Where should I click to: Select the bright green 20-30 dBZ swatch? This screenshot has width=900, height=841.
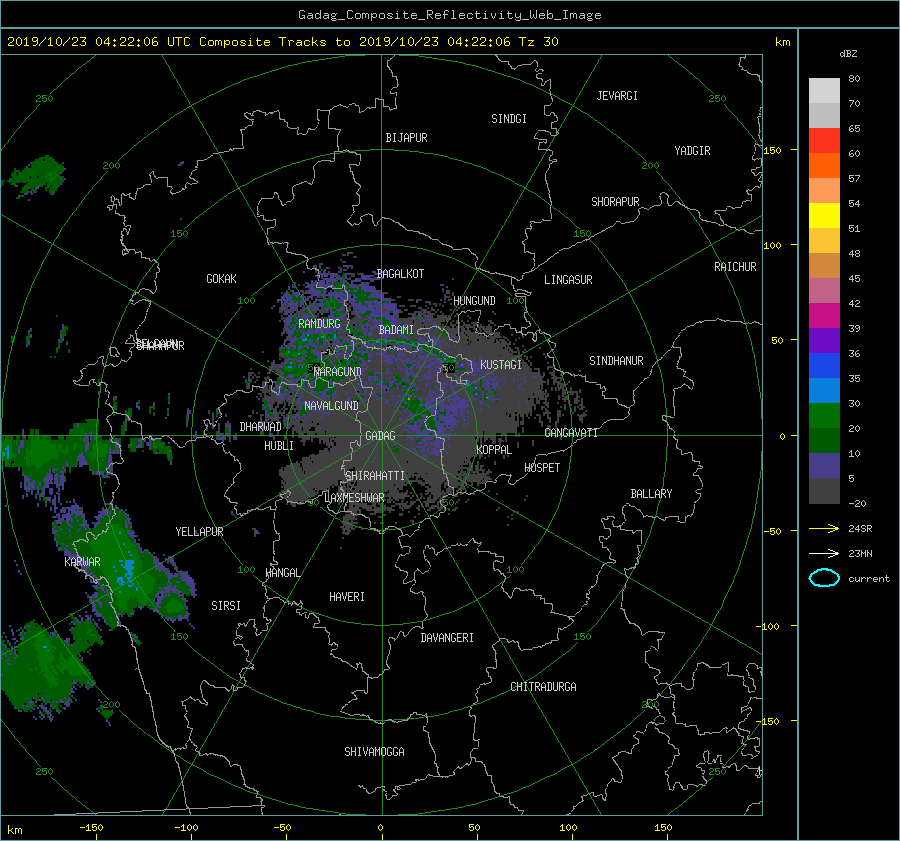824,415
